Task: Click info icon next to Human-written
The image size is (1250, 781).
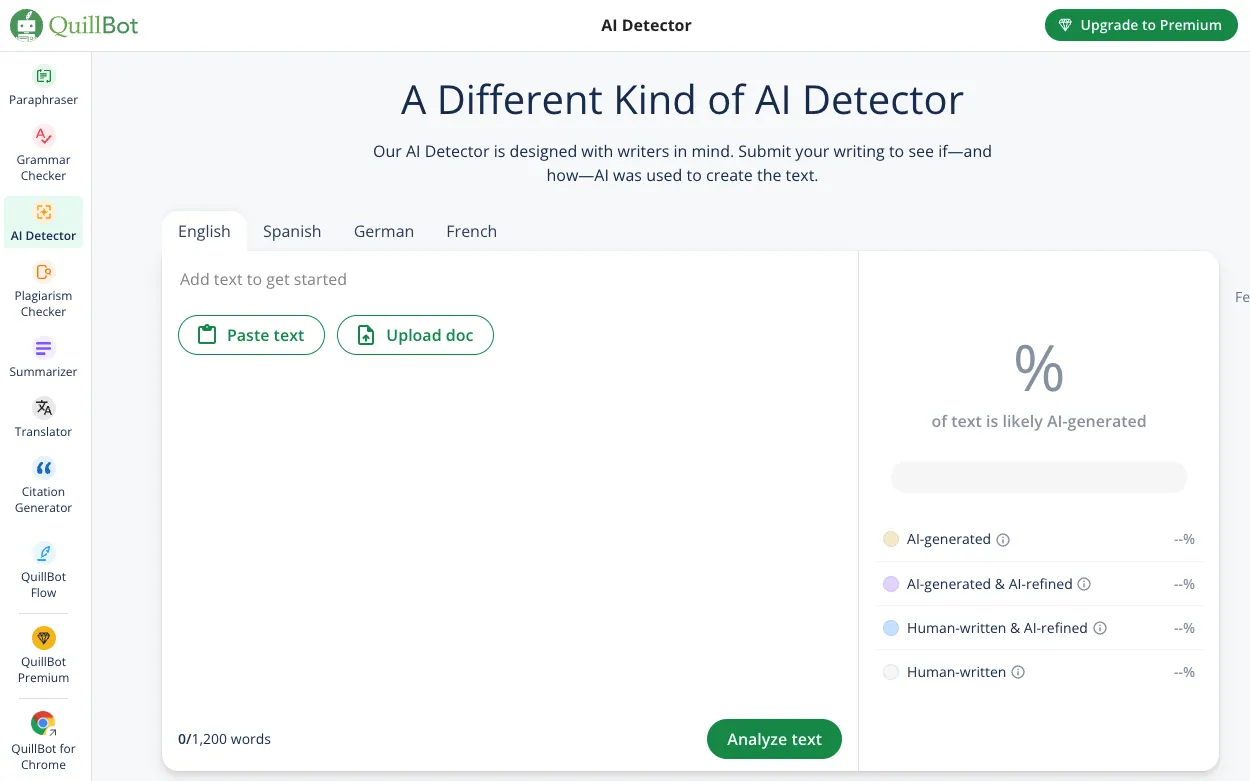Action: (1018, 672)
